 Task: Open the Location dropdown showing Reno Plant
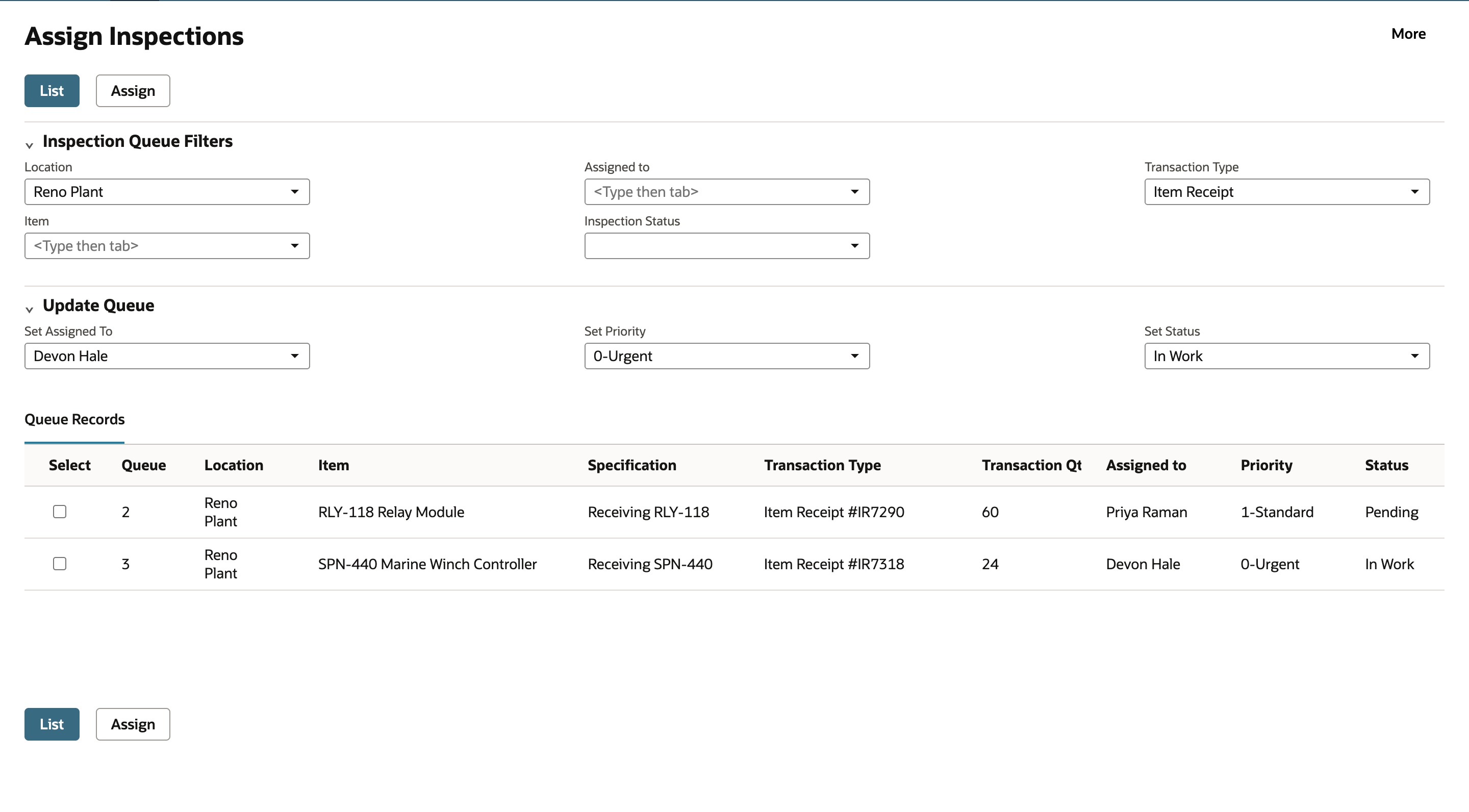click(x=167, y=192)
